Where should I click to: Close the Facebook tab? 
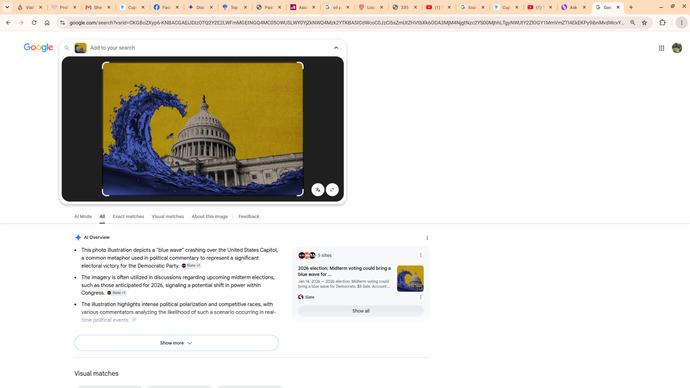(x=177, y=7)
